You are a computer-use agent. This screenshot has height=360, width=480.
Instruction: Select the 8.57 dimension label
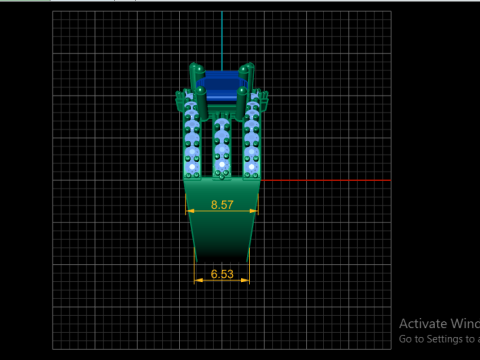222,205
